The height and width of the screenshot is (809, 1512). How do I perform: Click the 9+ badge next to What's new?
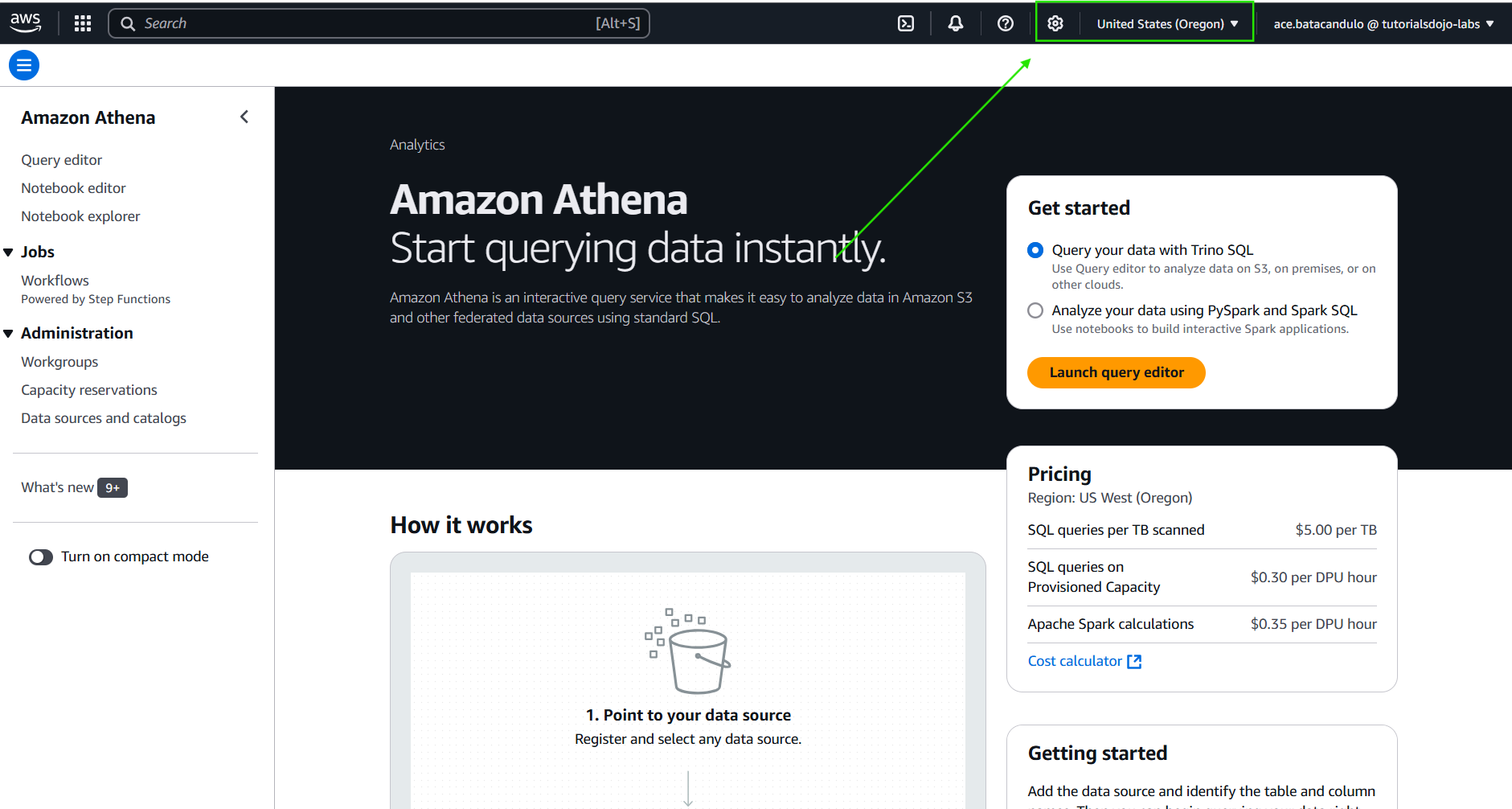coord(113,488)
